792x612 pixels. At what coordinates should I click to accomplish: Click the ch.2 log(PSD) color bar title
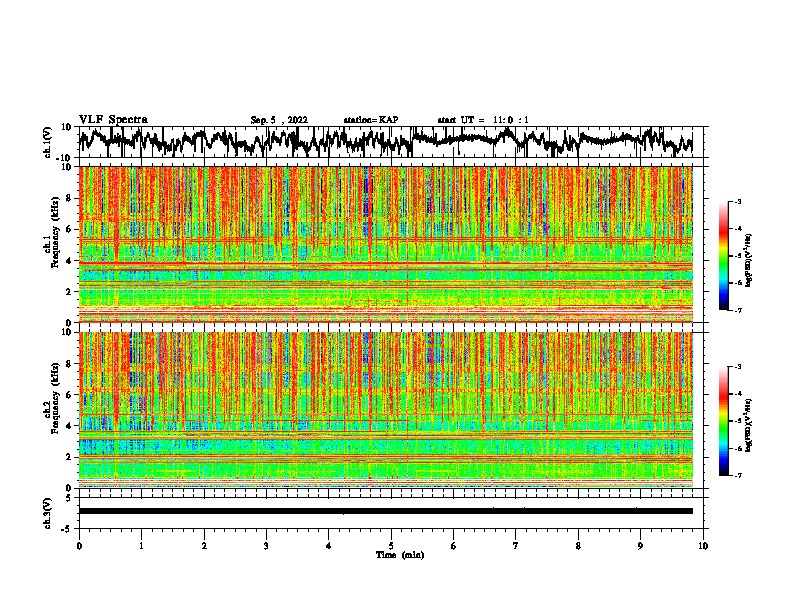749,425
